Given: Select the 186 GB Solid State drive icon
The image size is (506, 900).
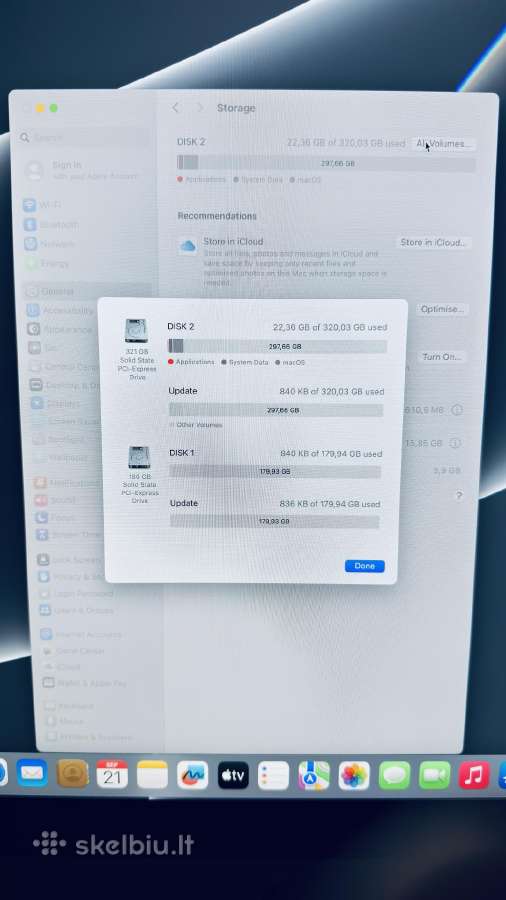Looking at the screenshot, I should 139,457.
